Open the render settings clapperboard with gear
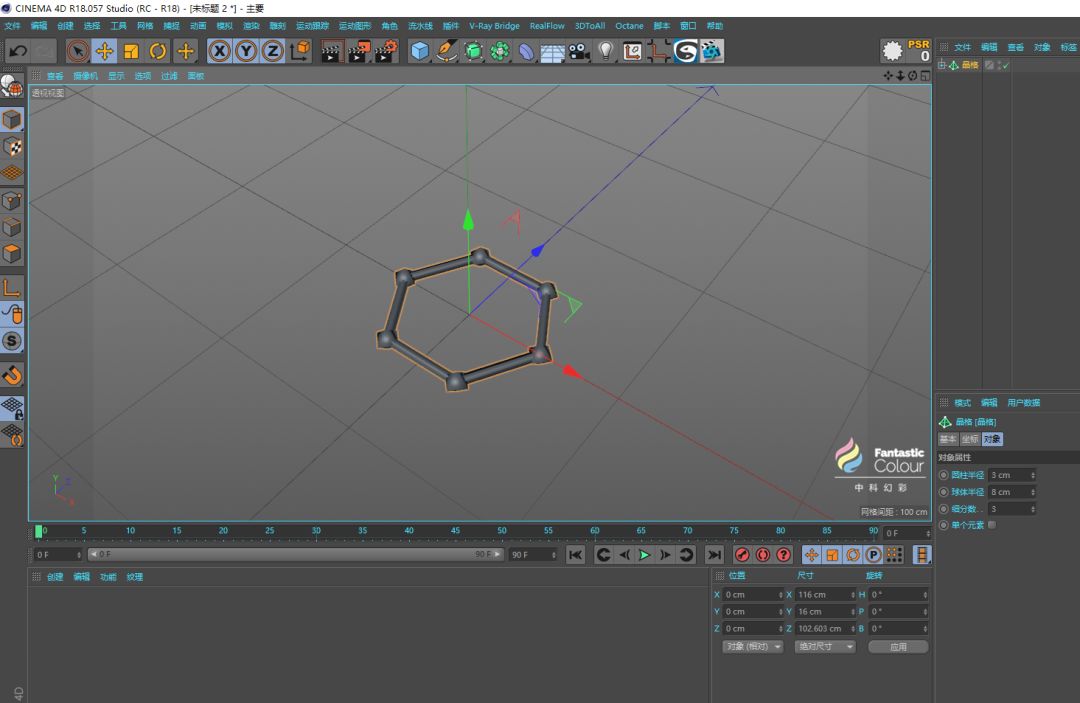 coord(386,51)
